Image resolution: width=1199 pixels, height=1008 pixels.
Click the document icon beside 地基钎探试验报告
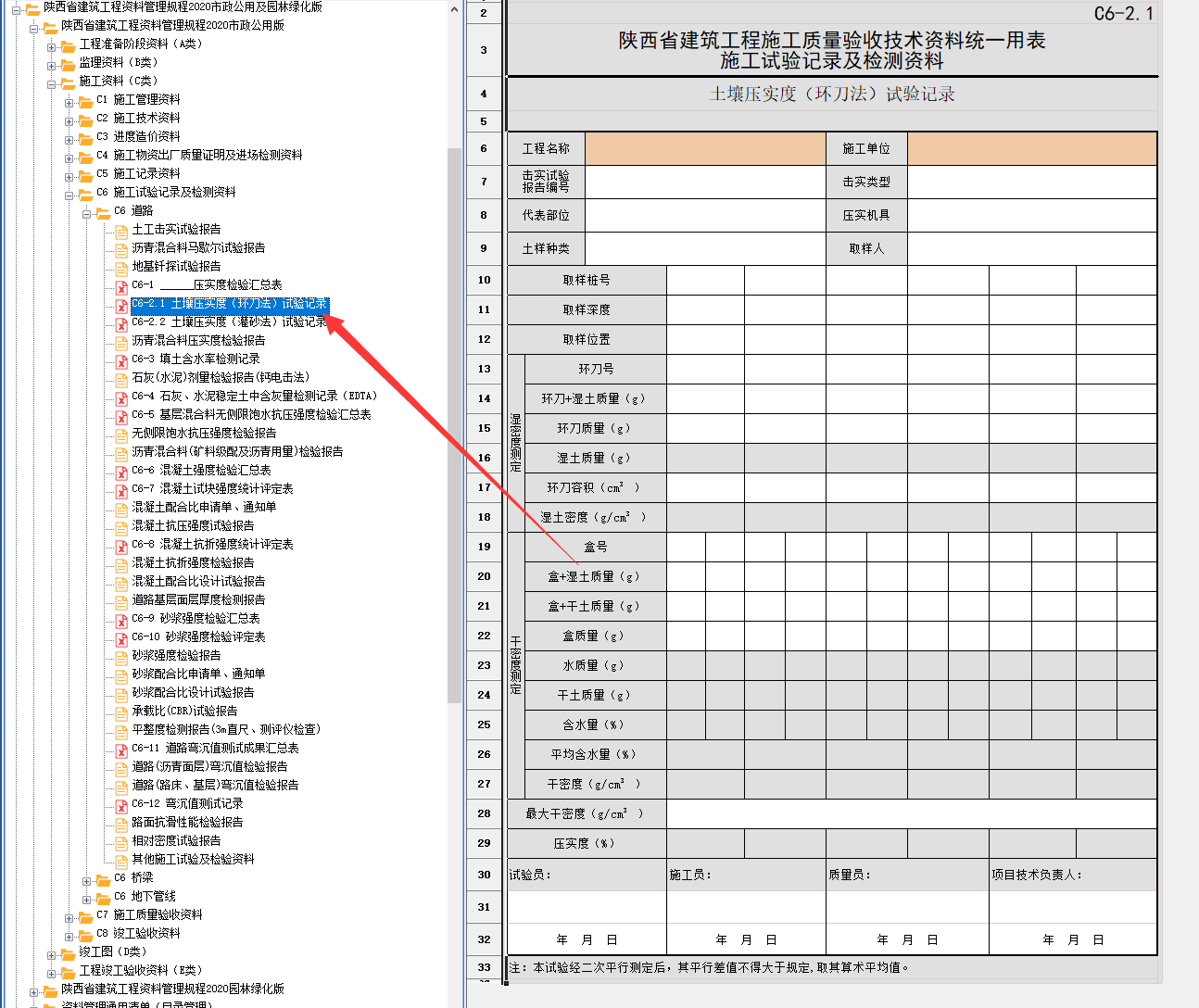coord(121,268)
